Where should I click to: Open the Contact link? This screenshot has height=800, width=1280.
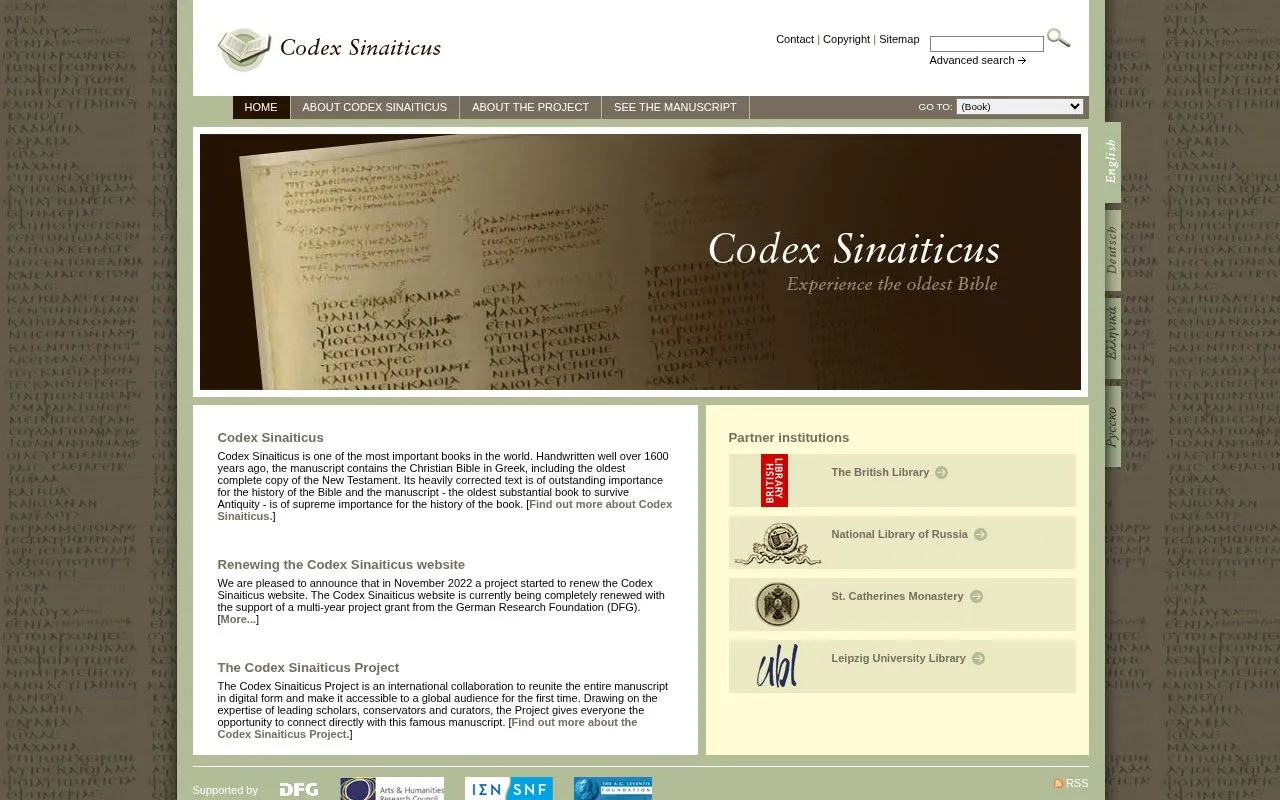pyautogui.click(x=795, y=40)
